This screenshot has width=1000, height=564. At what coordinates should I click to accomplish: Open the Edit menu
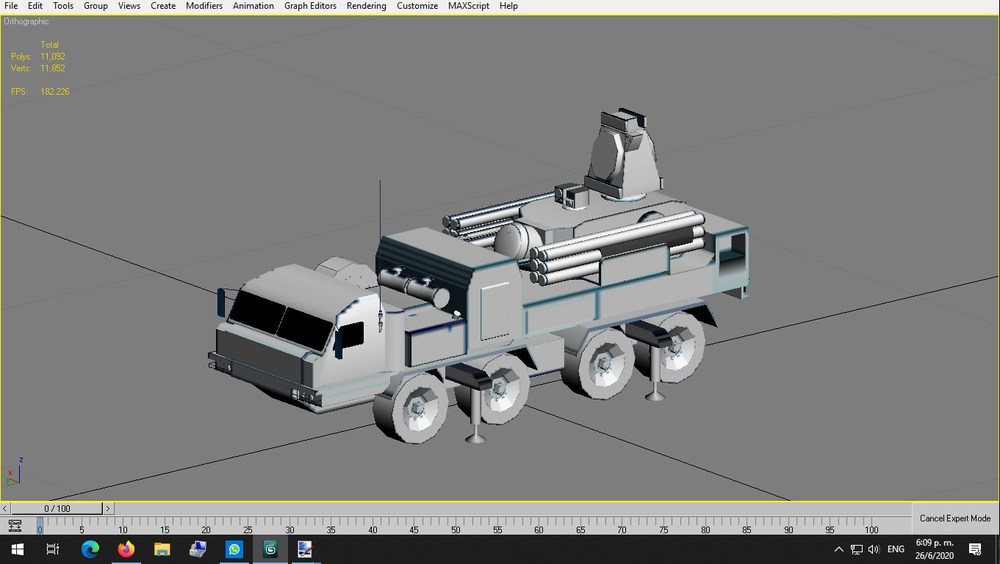click(35, 6)
